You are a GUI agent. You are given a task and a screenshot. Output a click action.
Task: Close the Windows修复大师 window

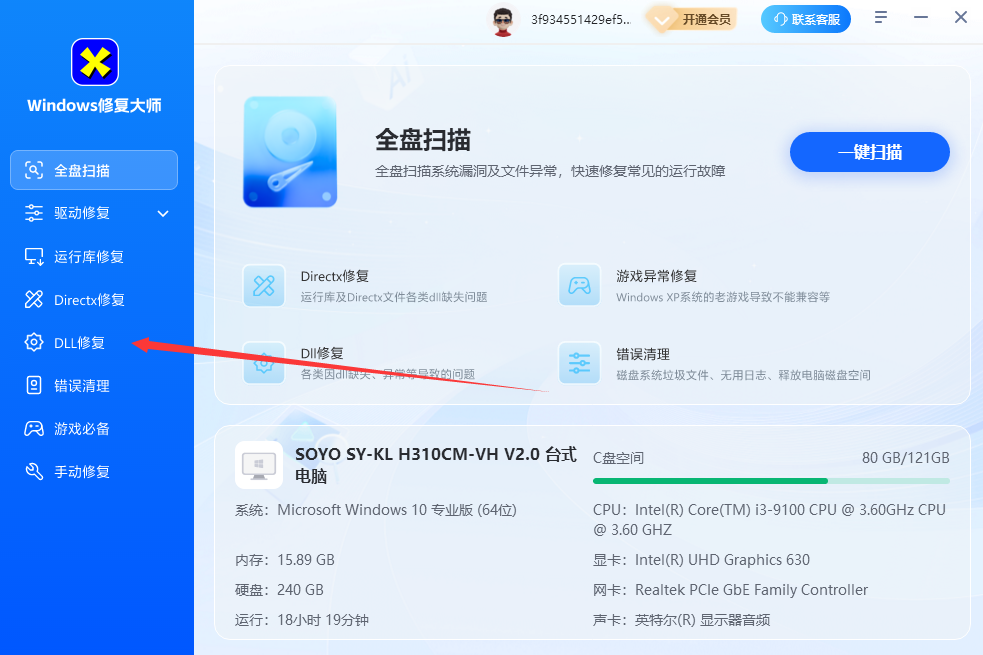coord(961,18)
